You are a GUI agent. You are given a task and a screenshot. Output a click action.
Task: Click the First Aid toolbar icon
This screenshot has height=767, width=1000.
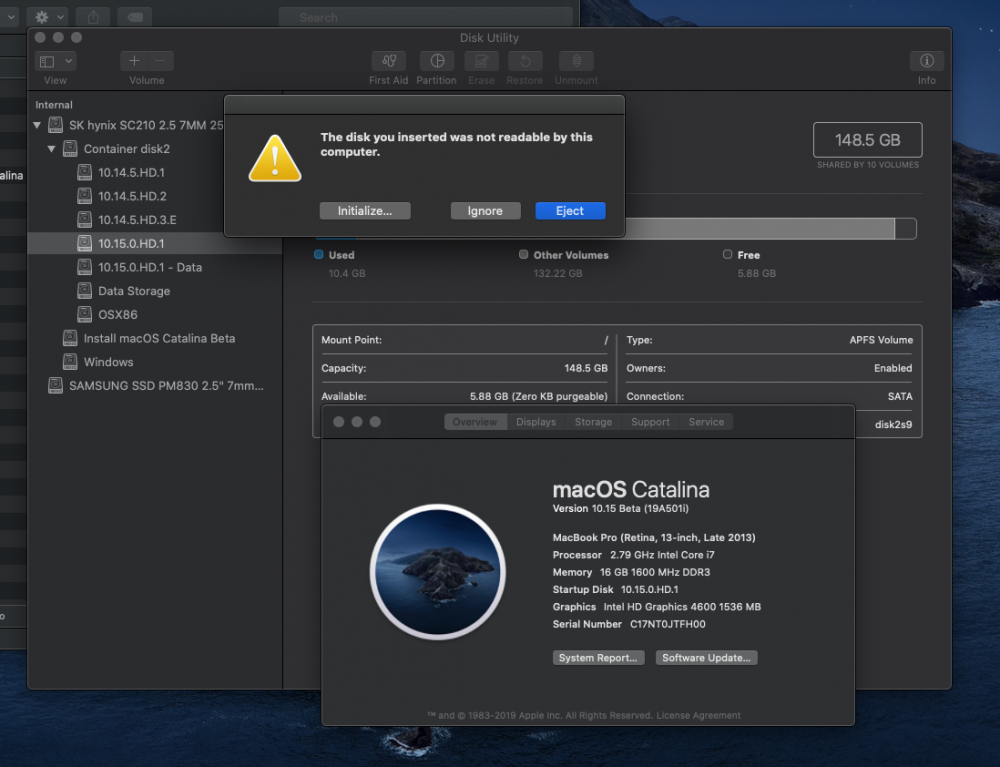click(x=388, y=61)
